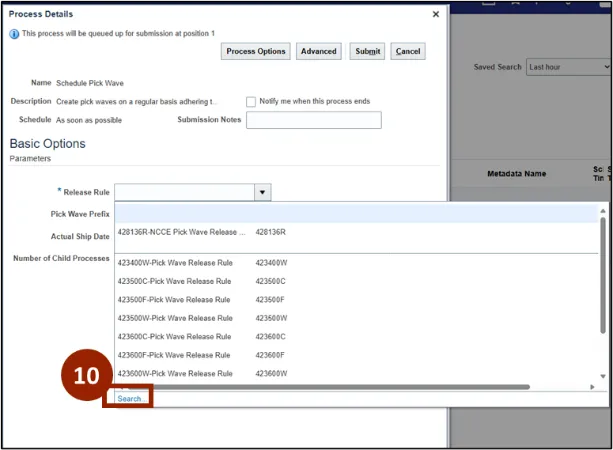
Task: Click the list scroll up arrow
Action: [602, 212]
